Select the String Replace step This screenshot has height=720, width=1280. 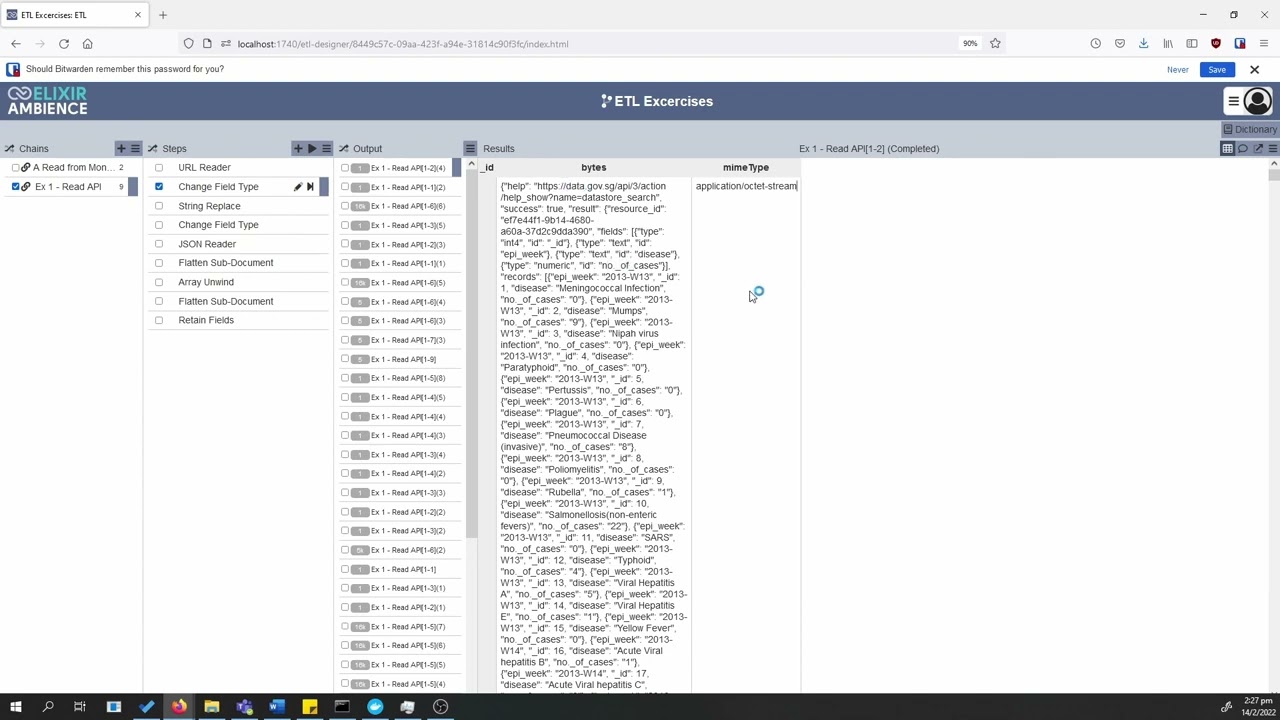point(209,206)
